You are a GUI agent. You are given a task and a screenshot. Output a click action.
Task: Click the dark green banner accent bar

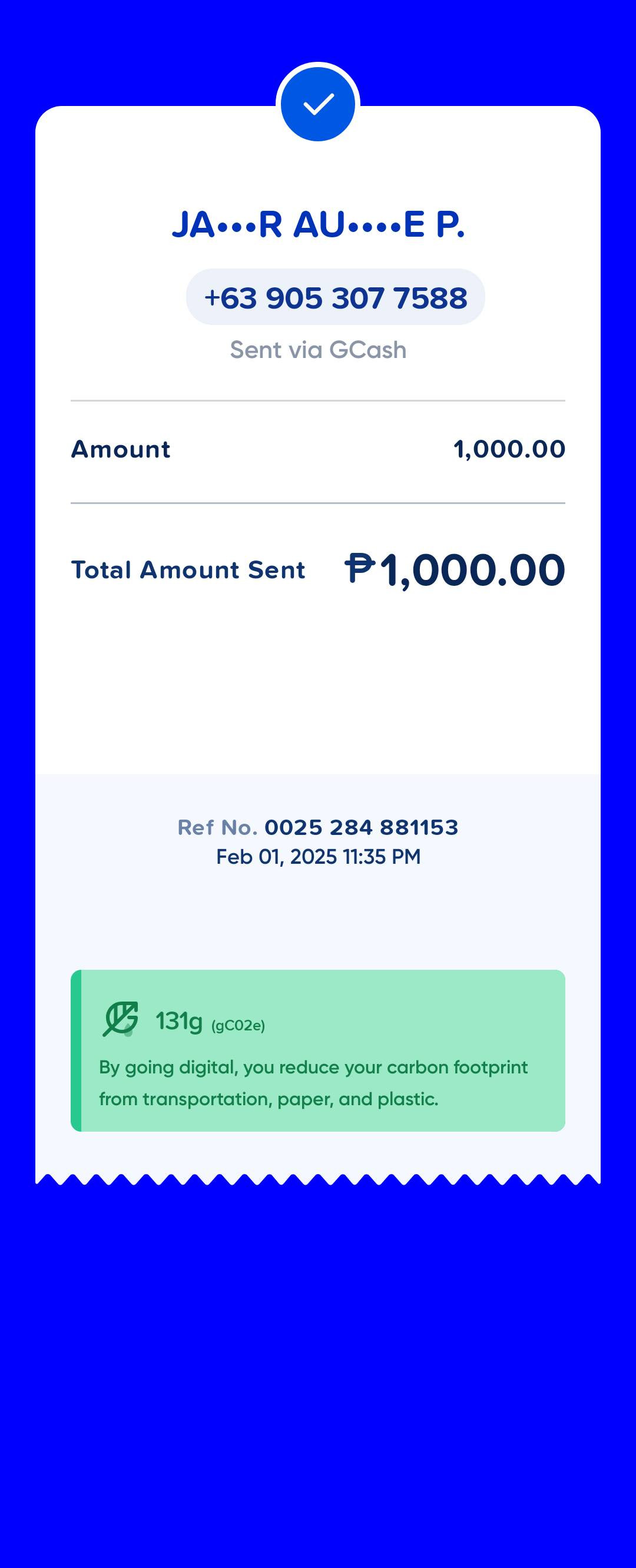tap(76, 1050)
